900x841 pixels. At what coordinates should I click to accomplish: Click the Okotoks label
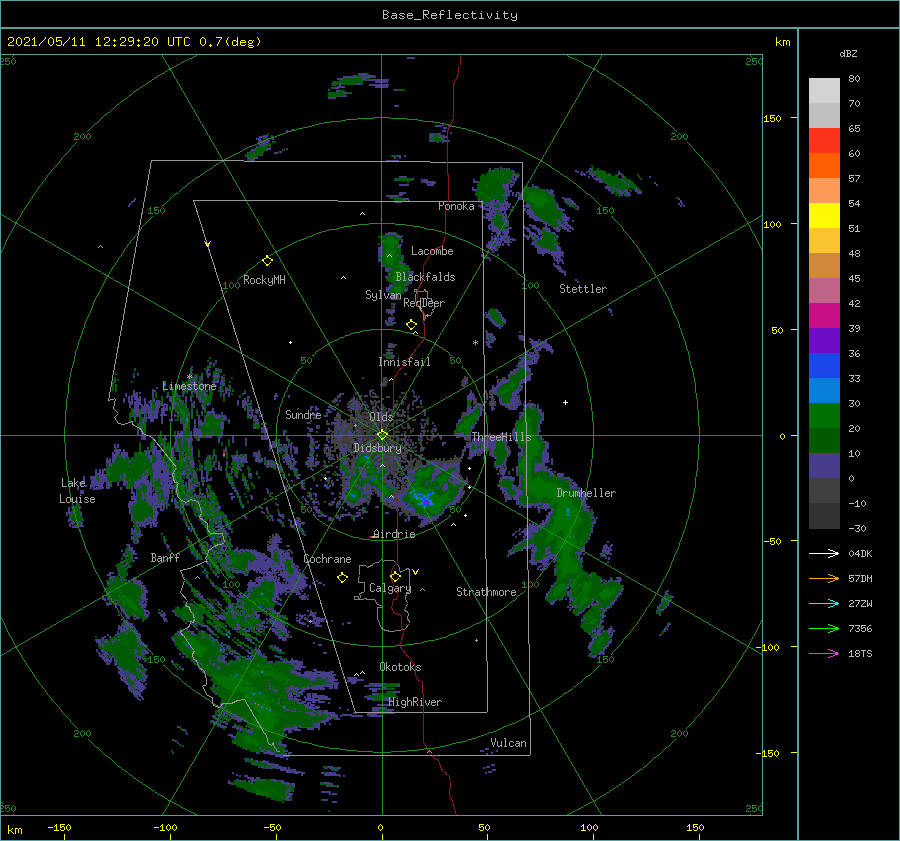pyautogui.click(x=400, y=667)
